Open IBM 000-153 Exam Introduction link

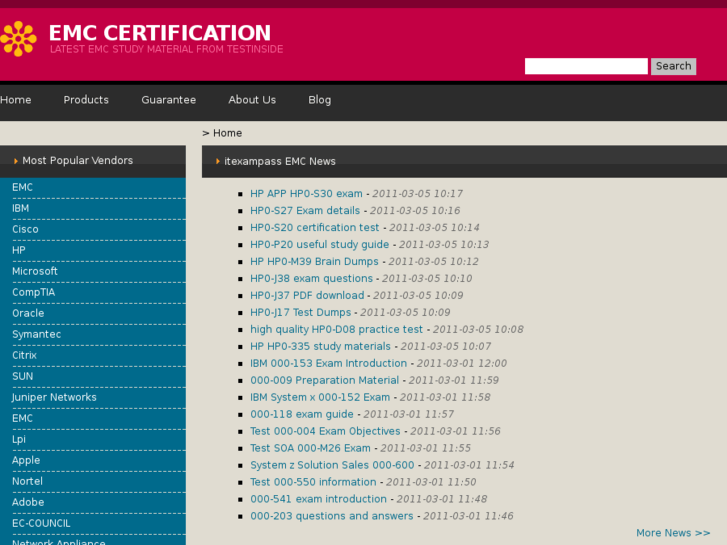(329, 364)
